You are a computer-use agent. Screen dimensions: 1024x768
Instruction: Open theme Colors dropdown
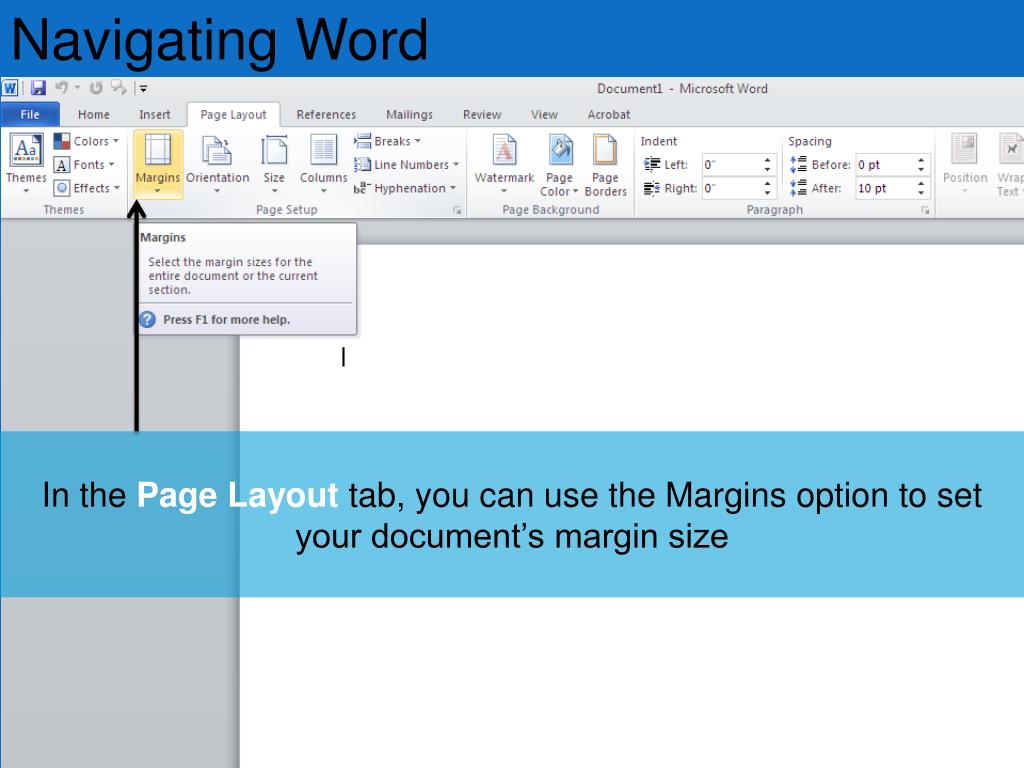(x=86, y=141)
